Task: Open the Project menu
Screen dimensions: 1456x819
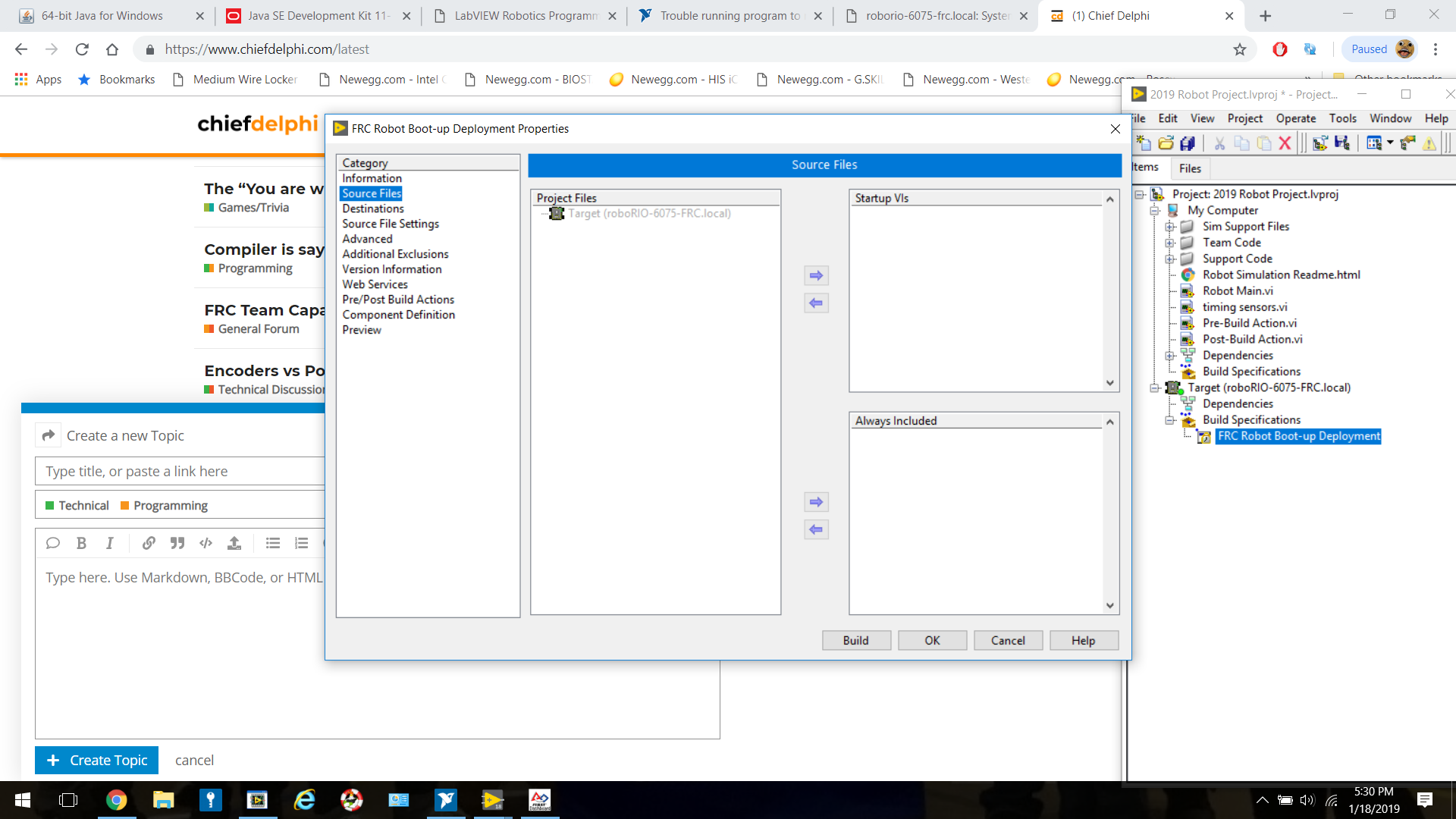Action: click(x=1245, y=118)
